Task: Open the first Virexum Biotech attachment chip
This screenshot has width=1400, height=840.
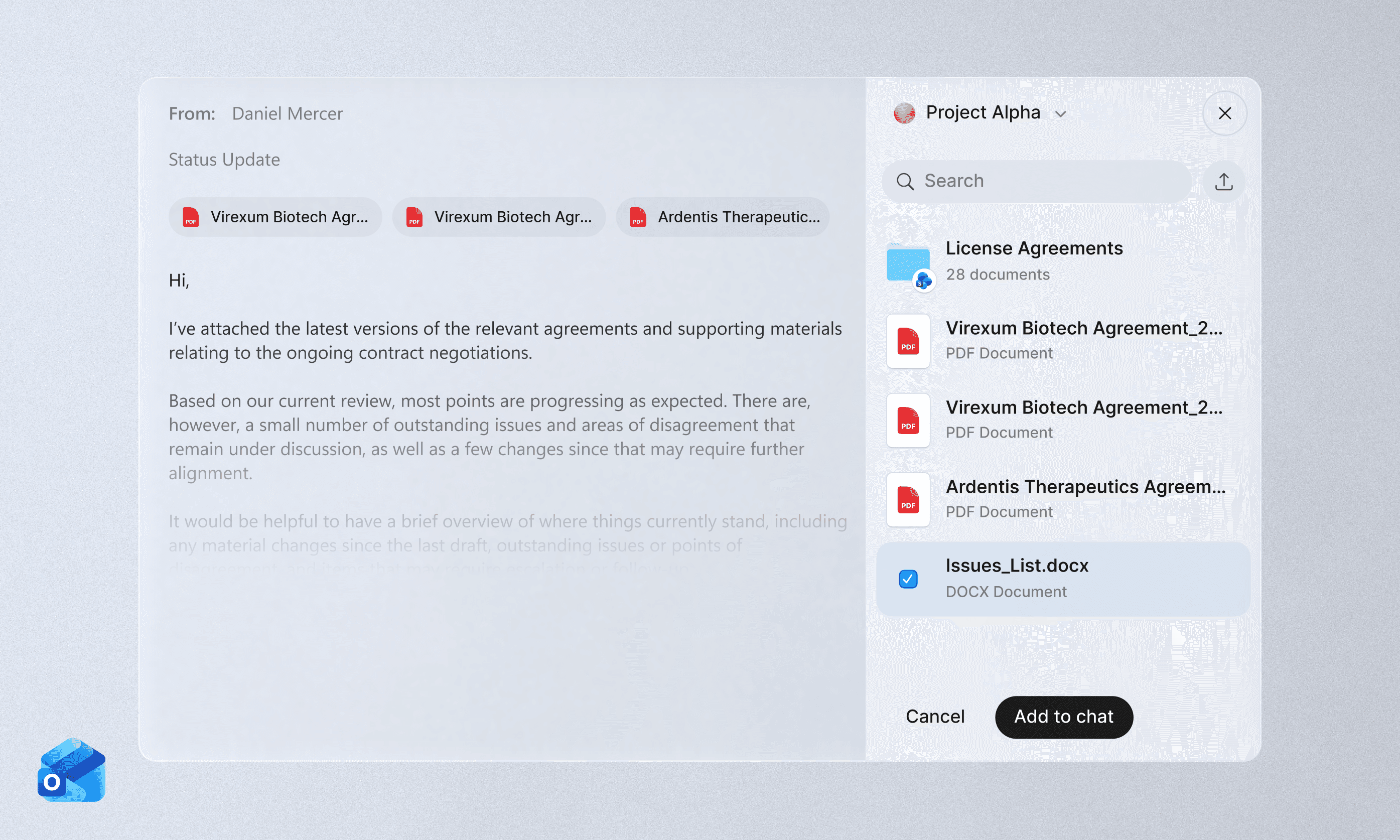Action: pos(275,217)
